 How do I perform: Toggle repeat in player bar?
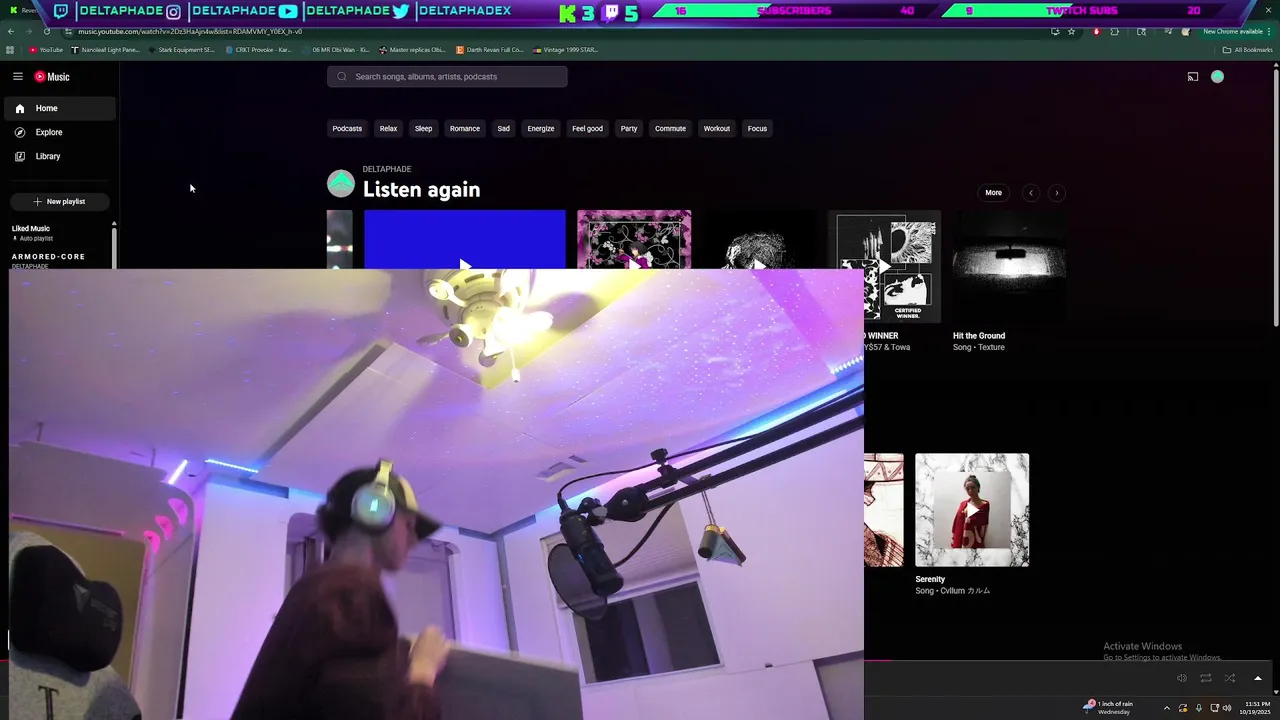[1206, 678]
